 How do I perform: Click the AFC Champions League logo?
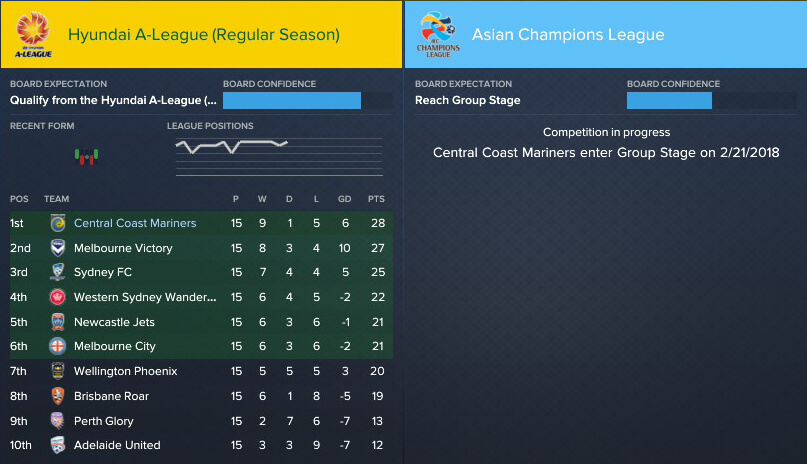pos(438,34)
